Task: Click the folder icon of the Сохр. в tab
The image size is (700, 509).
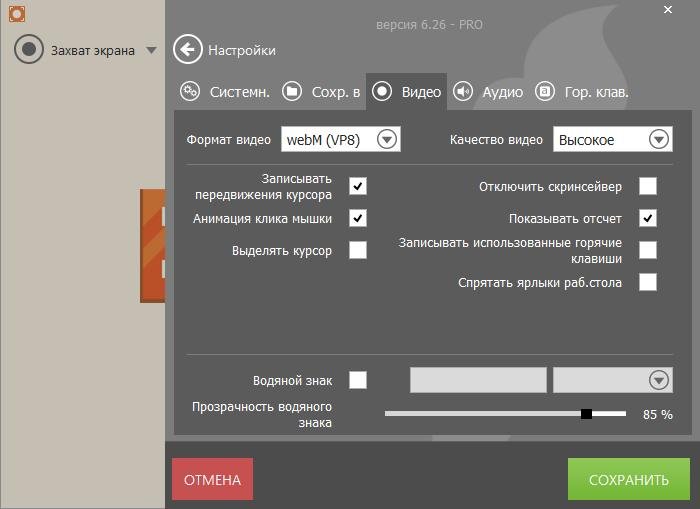Action: tap(292, 92)
